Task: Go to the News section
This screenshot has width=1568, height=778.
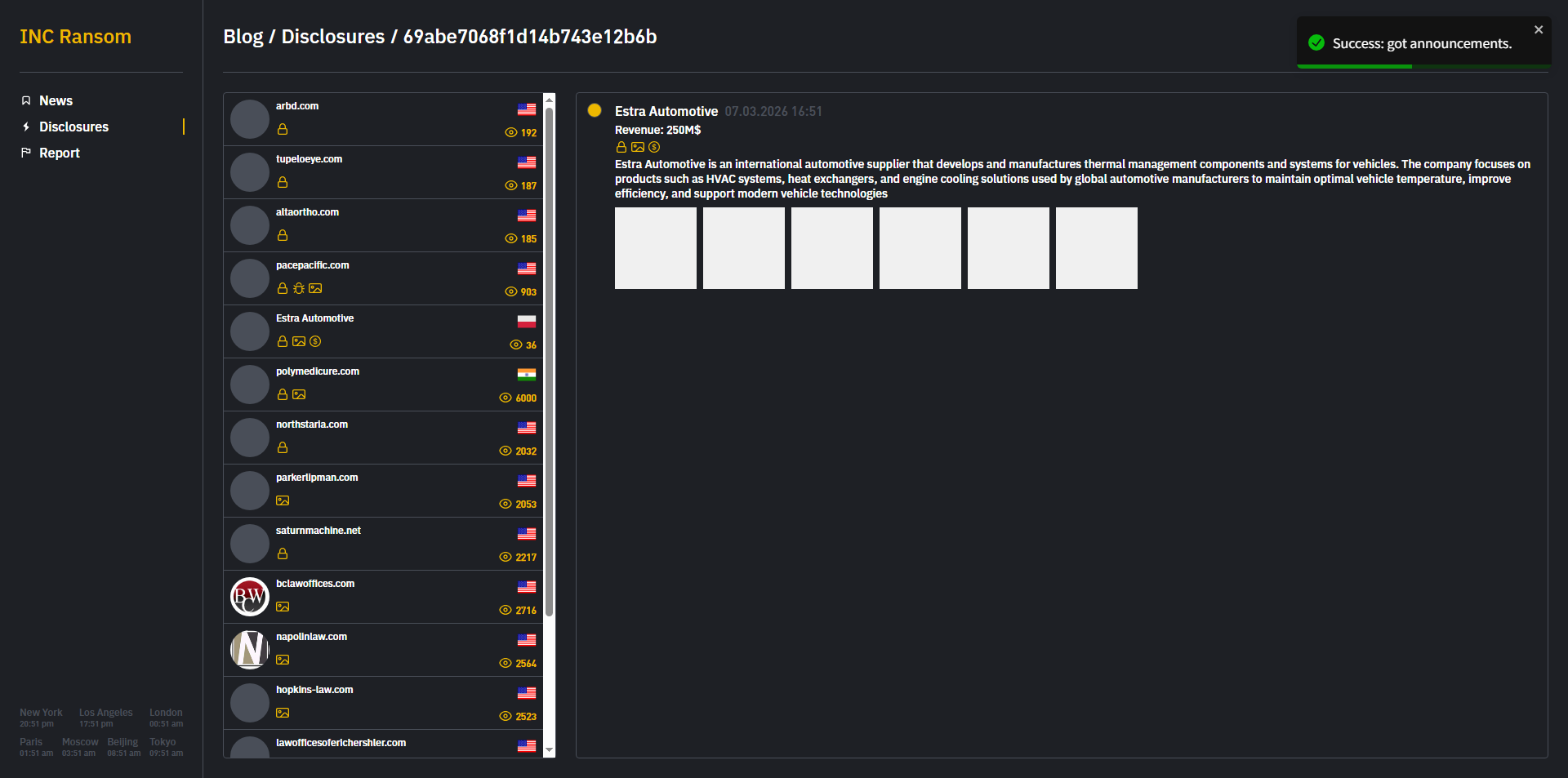Action: [56, 100]
